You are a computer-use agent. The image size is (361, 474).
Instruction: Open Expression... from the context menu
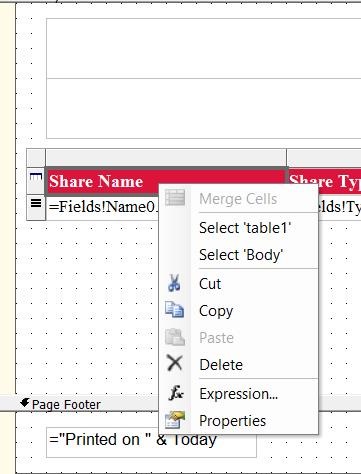pyautogui.click(x=238, y=394)
